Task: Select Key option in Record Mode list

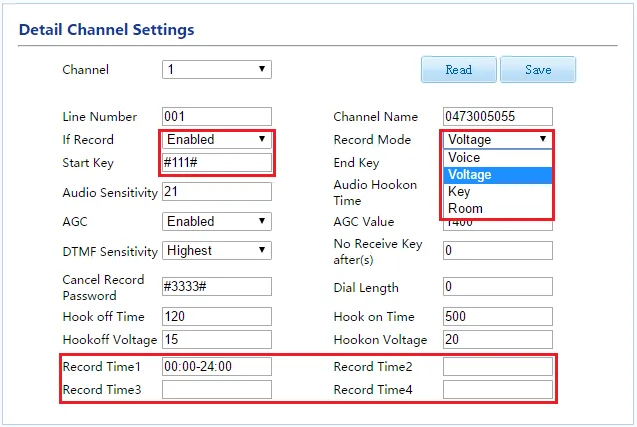Action: click(x=497, y=192)
